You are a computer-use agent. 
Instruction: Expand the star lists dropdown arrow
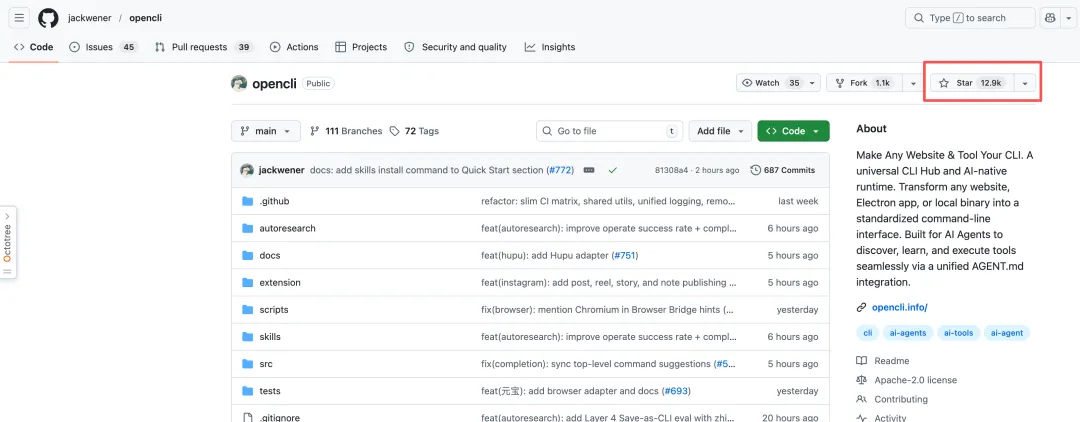coord(1025,83)
